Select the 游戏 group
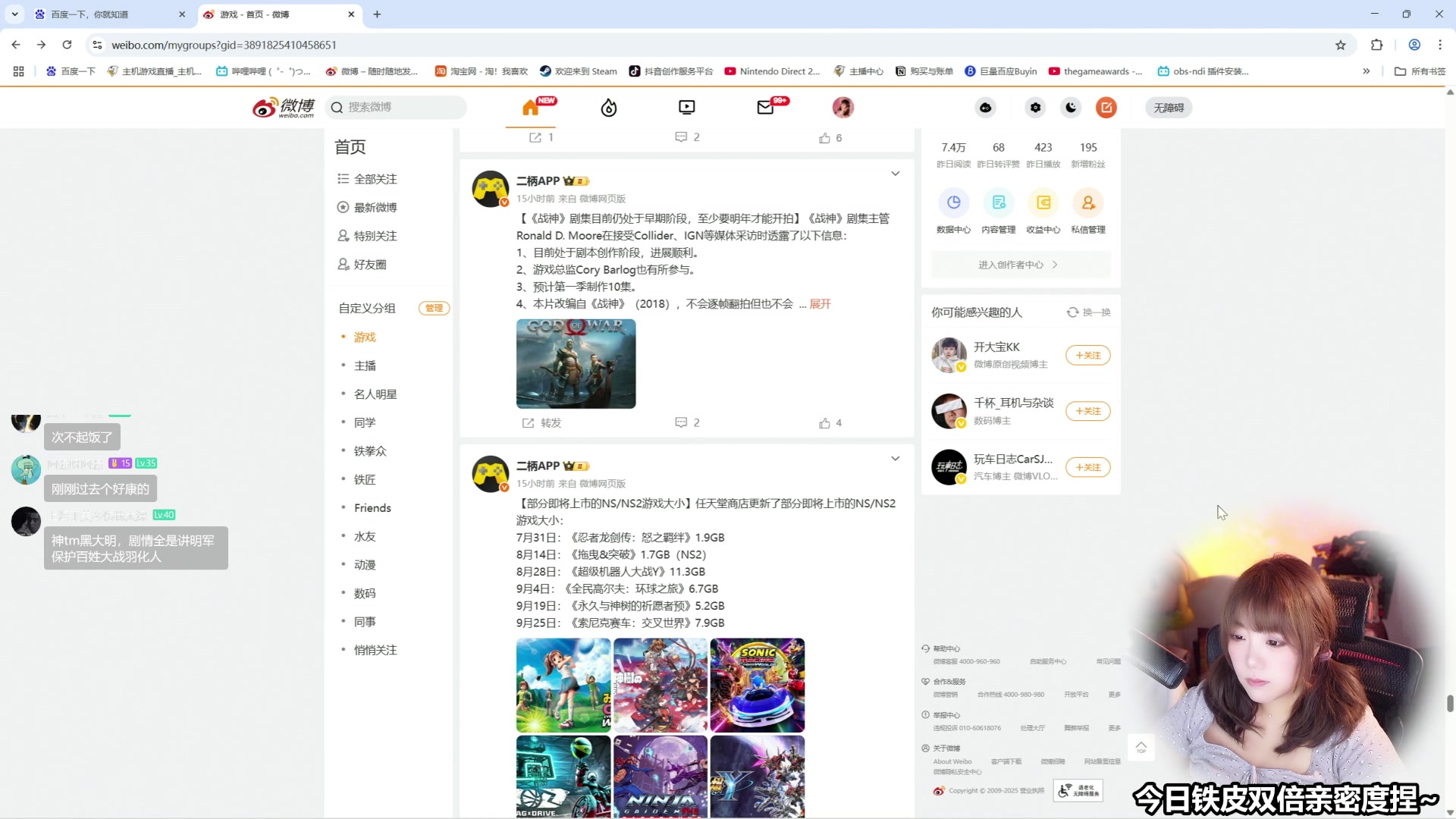This screenshot has width=1456, height=819. pos(365,337)
